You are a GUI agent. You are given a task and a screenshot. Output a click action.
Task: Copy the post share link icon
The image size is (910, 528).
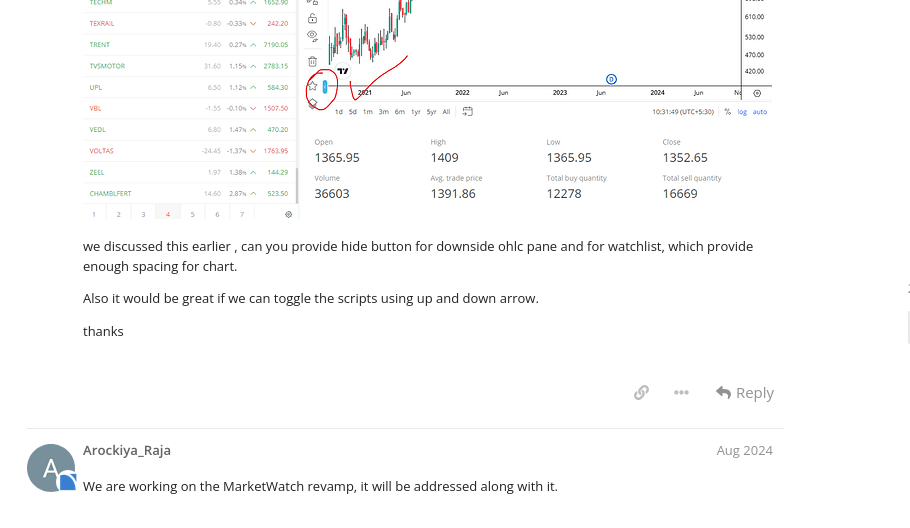641,393
